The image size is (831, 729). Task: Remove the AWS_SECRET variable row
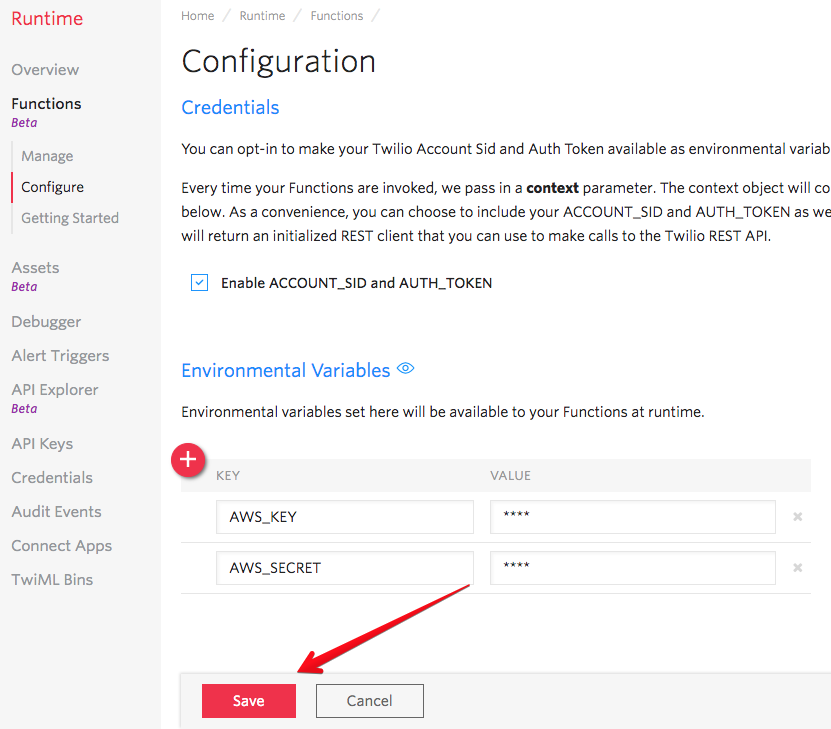click(797, 568)
